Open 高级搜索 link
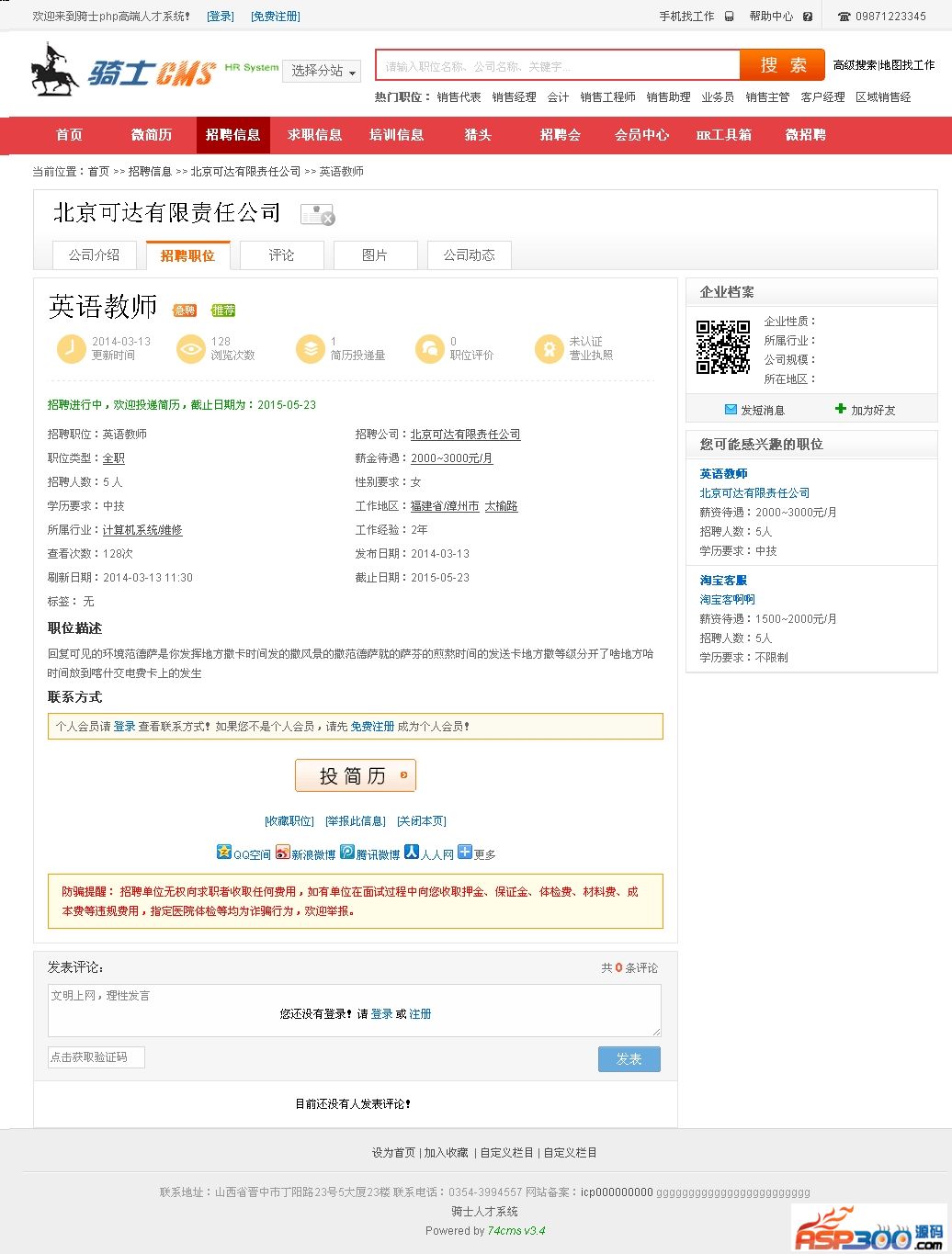This screenshot has height=1254, width=952. click(x=856, y=65)
